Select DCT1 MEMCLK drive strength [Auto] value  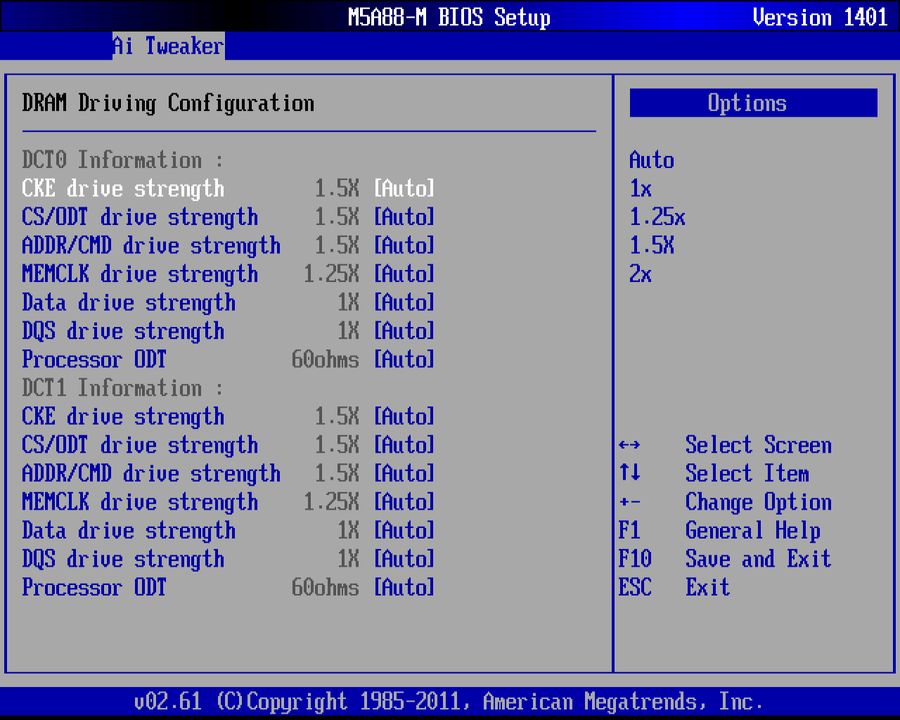(404, 502)
